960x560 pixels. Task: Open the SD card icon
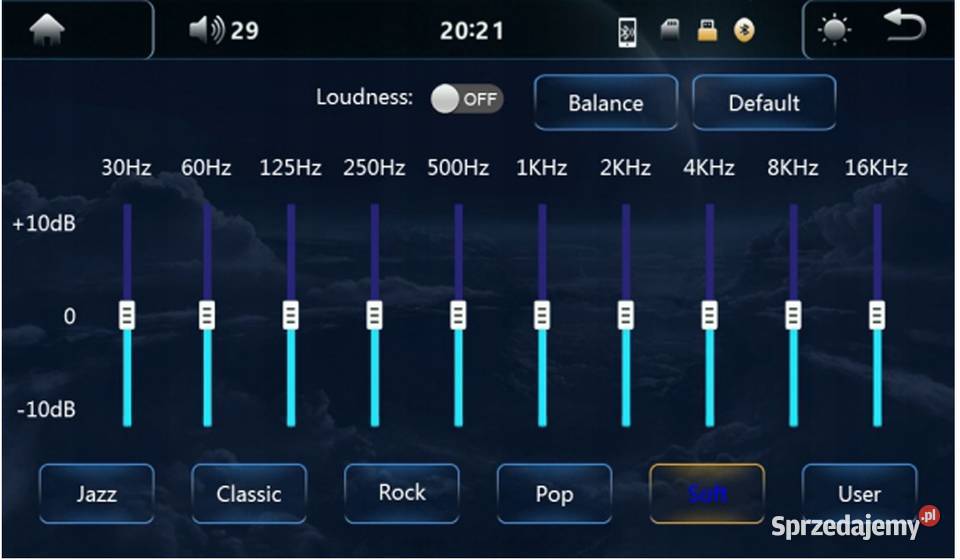[670, 29]
